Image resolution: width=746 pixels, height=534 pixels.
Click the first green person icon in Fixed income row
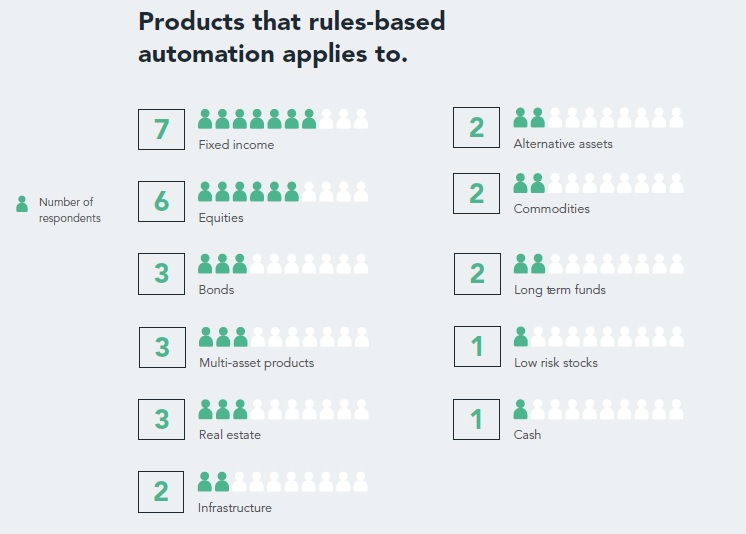tap(205, 119)
